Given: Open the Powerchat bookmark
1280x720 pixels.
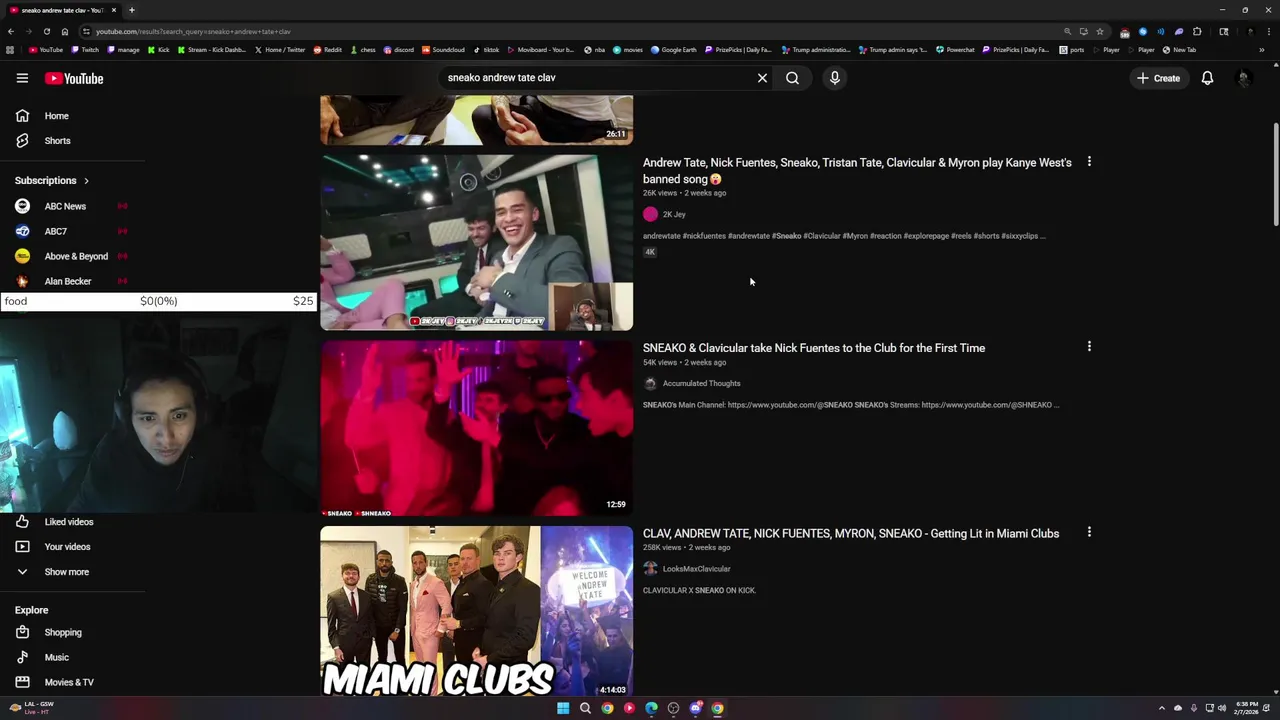Looking at the screenshot, I should 955,50.
